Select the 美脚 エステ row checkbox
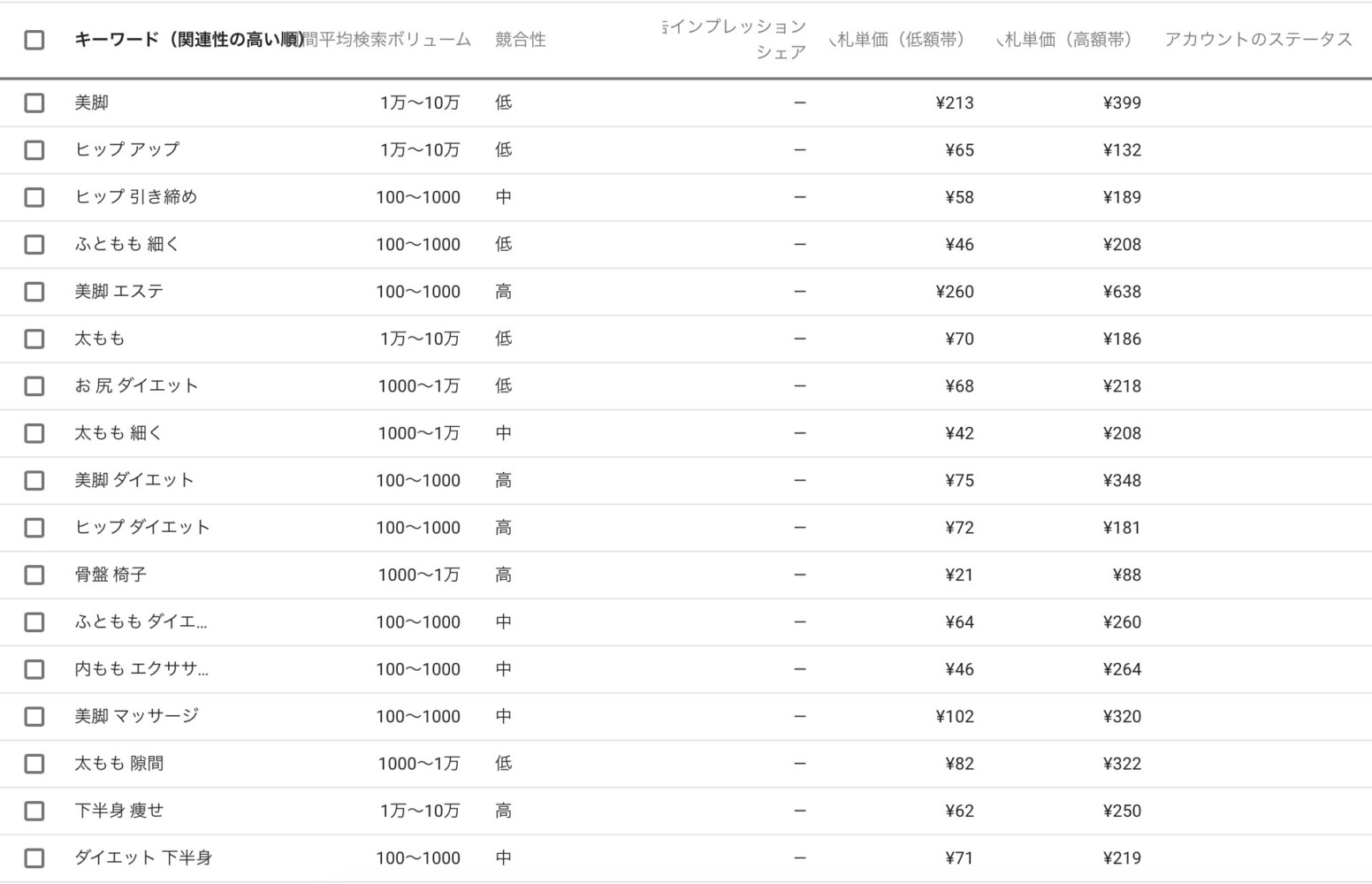The image size is (1372, 884). 34,292
